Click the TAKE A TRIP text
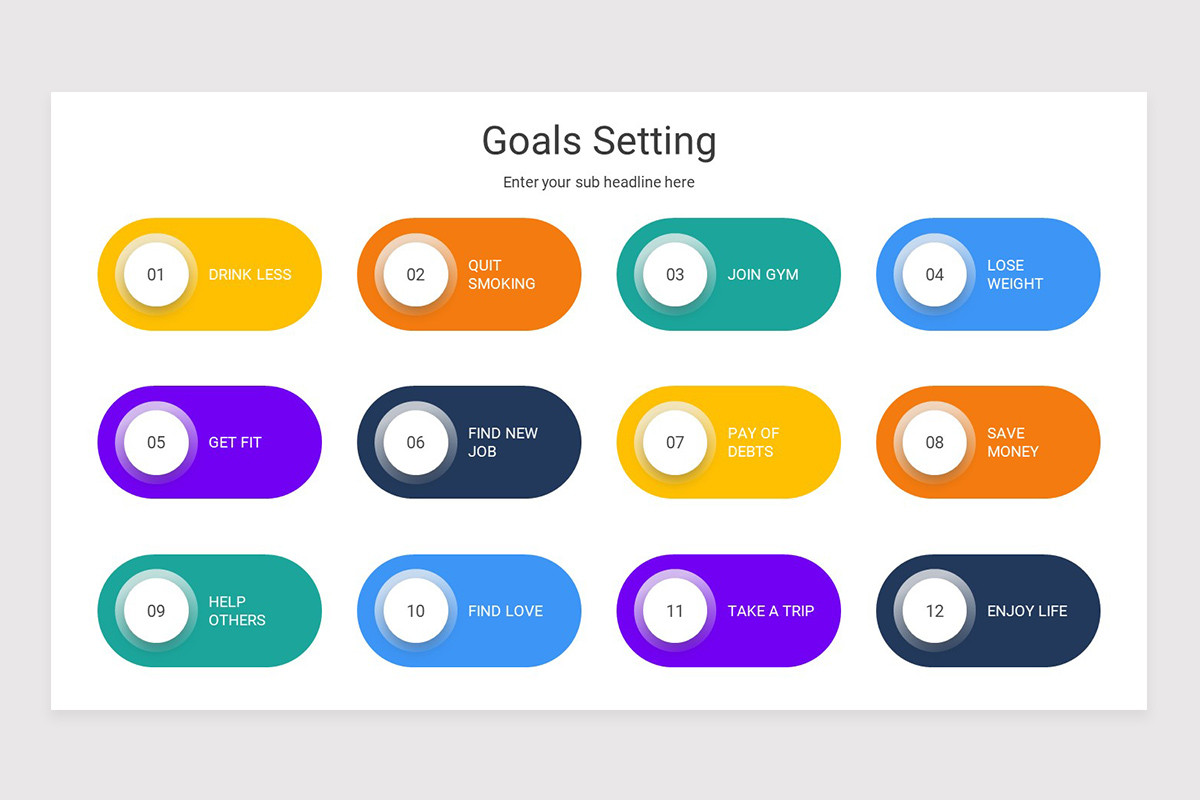This screenshot has width=1200, height=800. click(x=771, y=611)
